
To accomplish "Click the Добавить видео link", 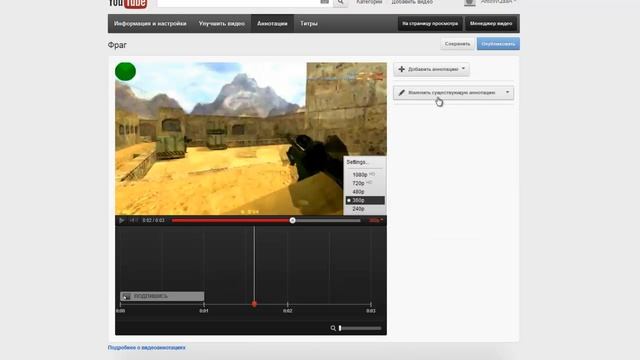I will 412,2.
